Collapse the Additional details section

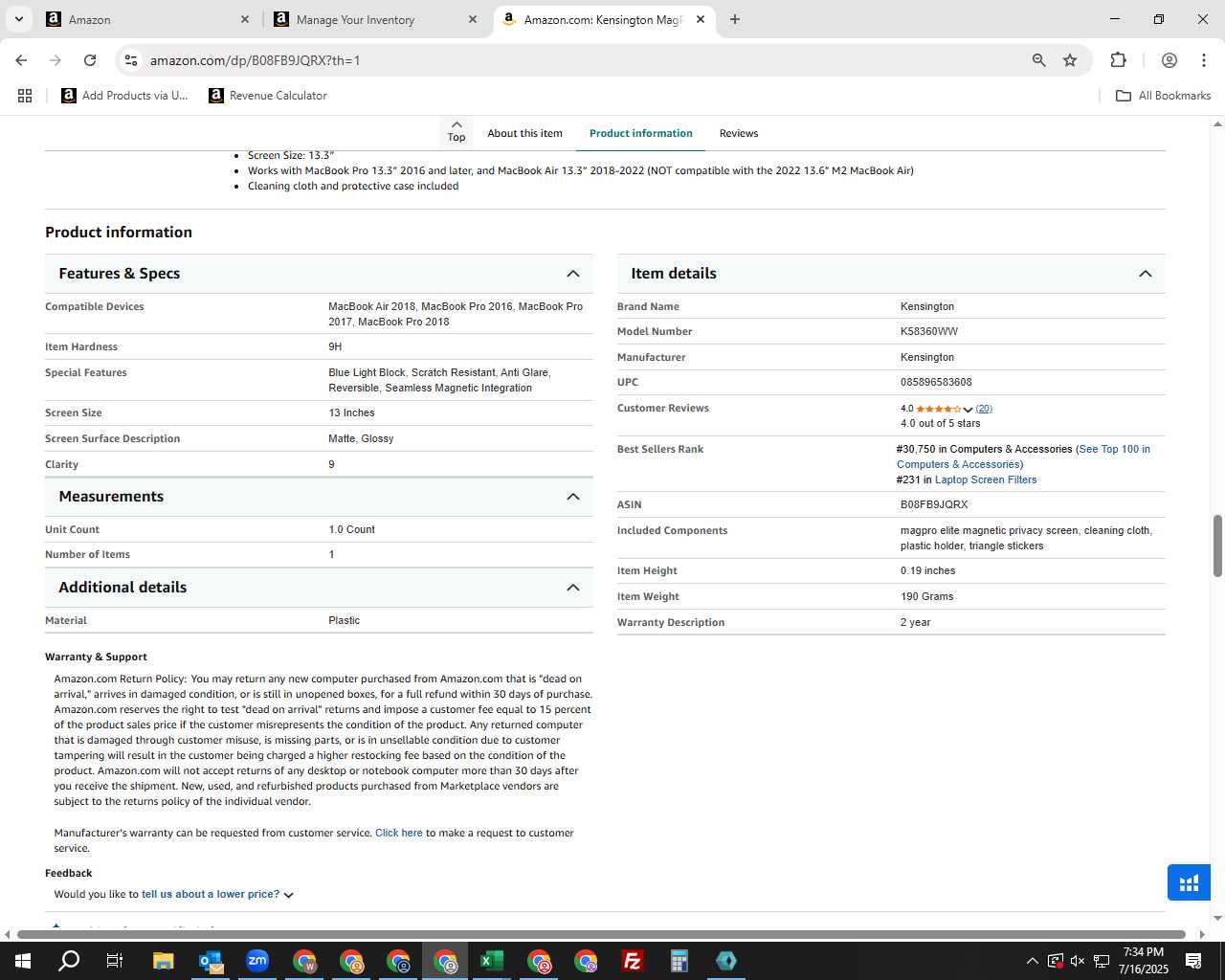coord(573,588)
